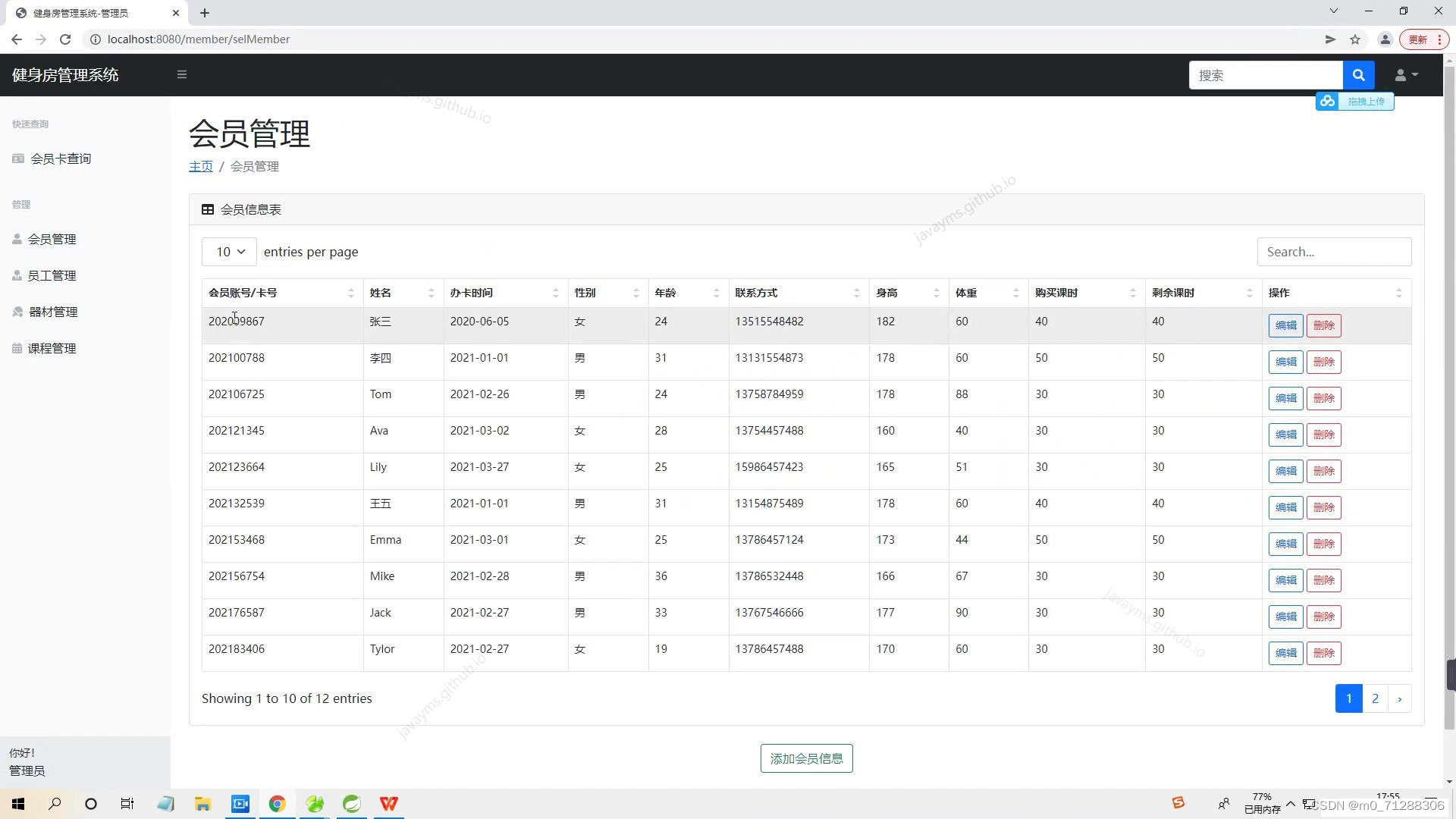Click the browser 更新 update button

pyautogui.click(x=1424, y=39)
